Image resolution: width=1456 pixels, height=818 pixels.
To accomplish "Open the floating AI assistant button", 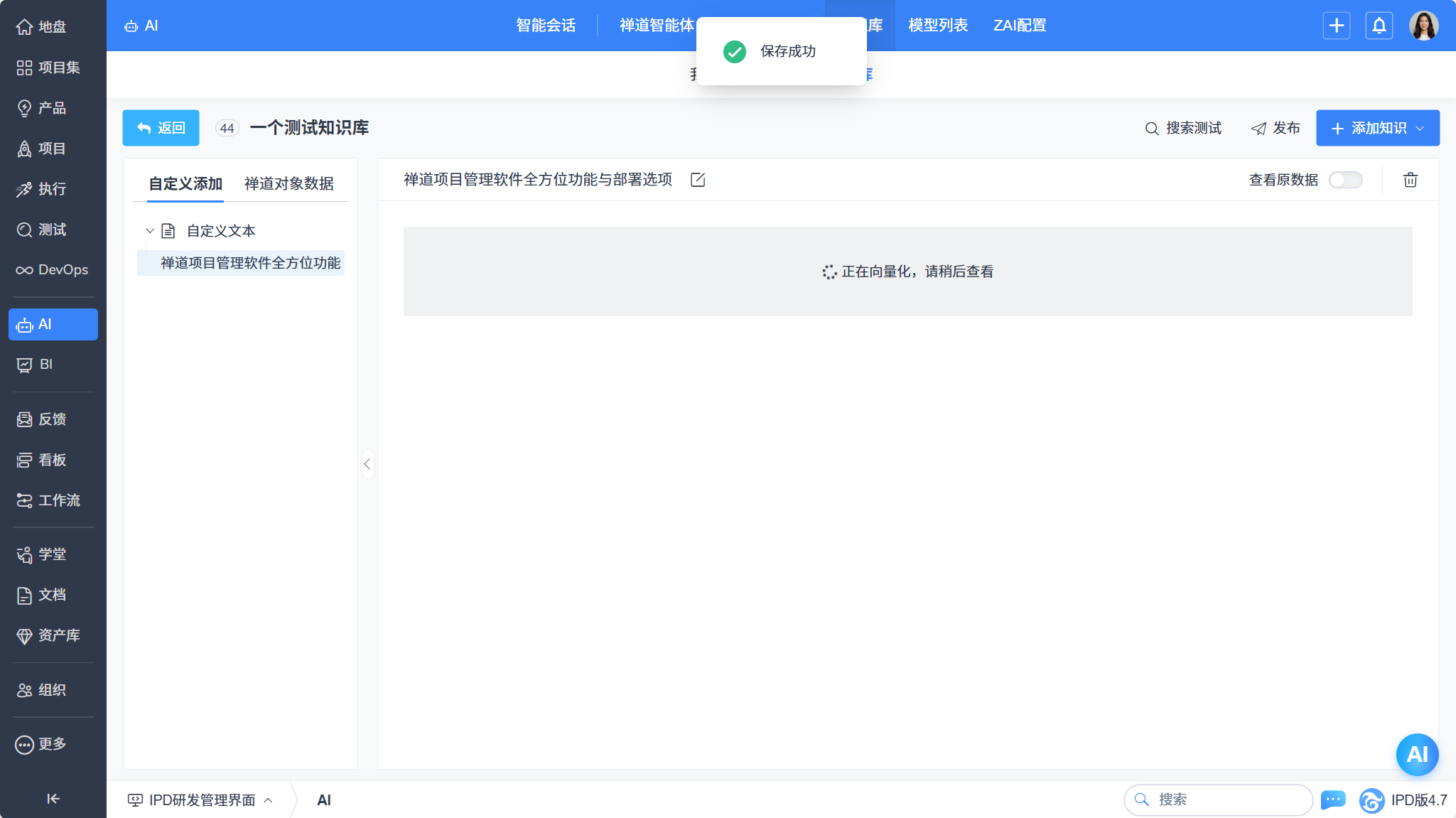I will click(x=1416, y=754).
